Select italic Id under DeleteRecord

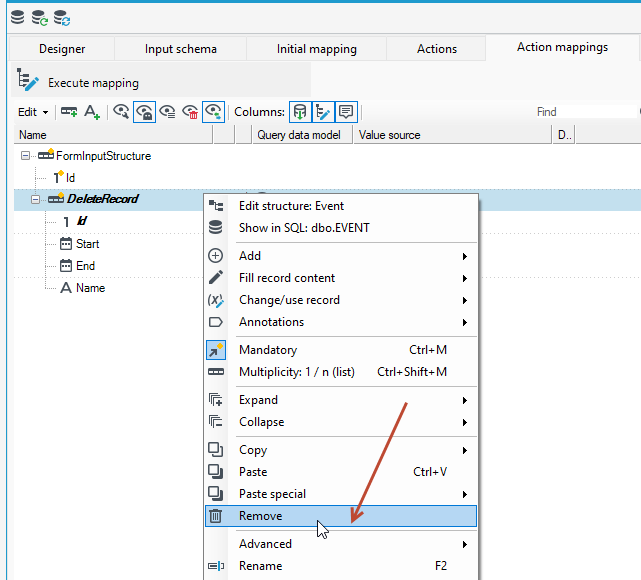point(82,221)
